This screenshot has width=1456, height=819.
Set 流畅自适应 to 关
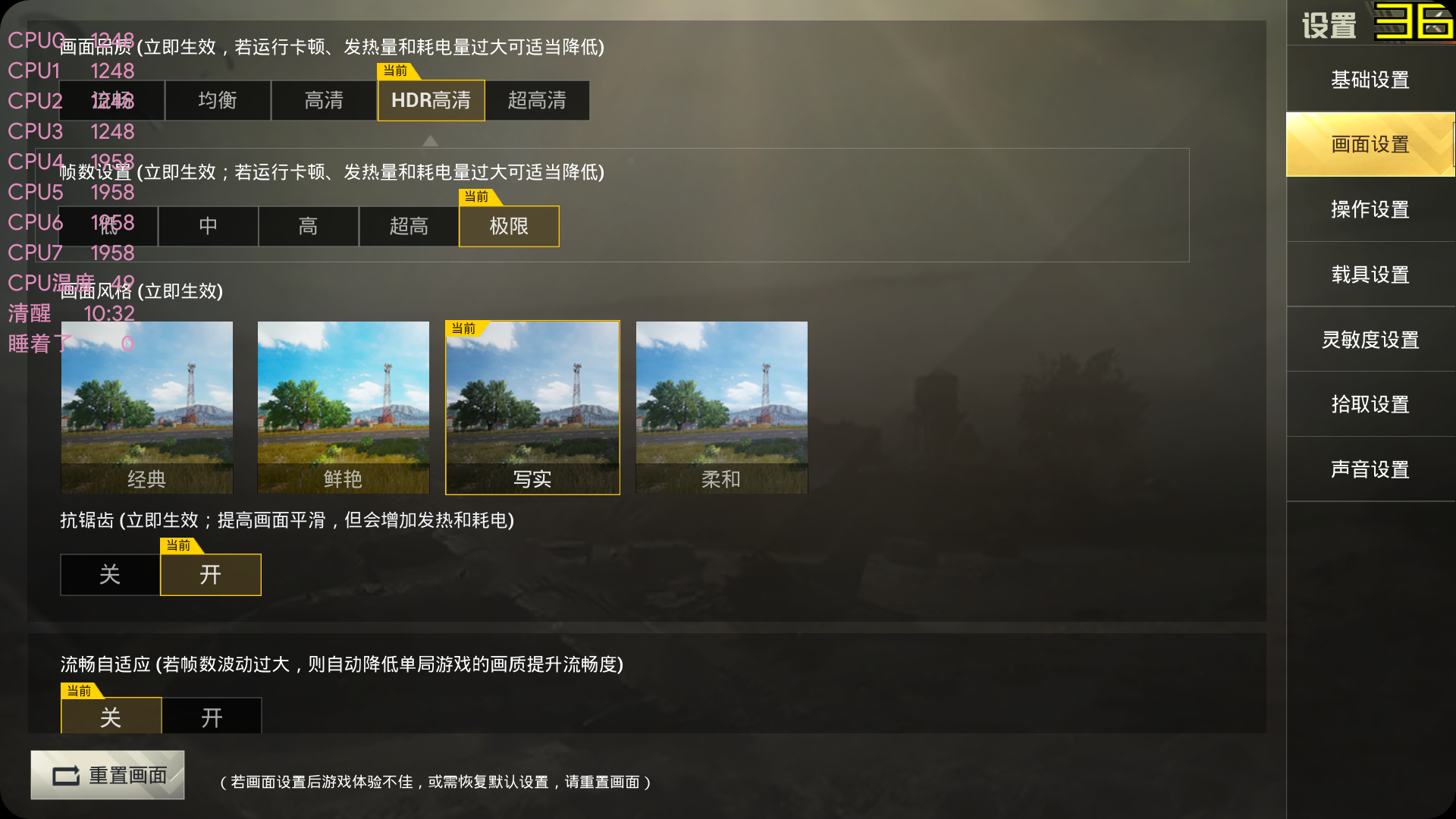[x=111, y=716]
